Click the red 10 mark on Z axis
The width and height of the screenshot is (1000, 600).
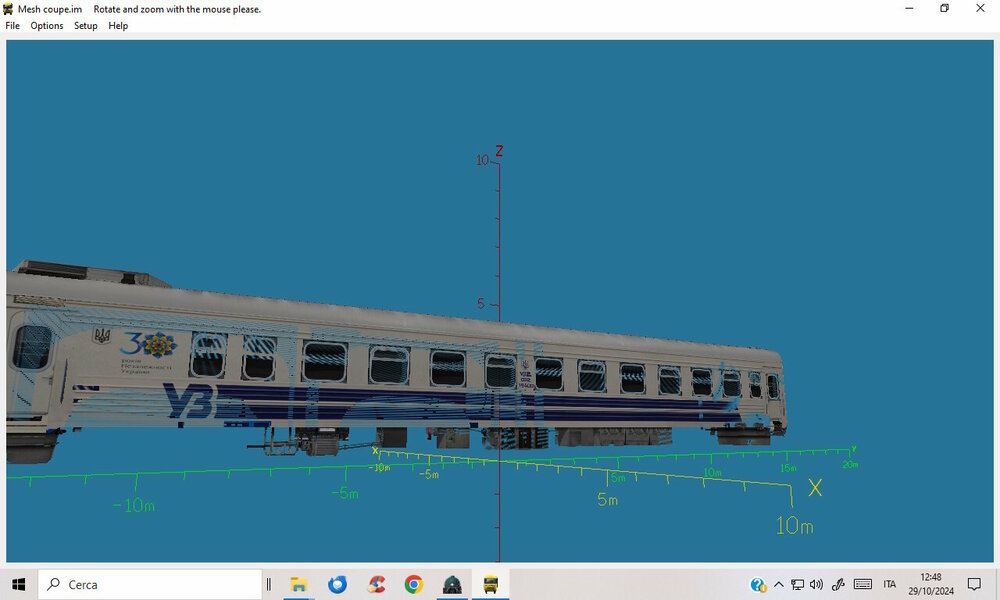pos(482,160)
